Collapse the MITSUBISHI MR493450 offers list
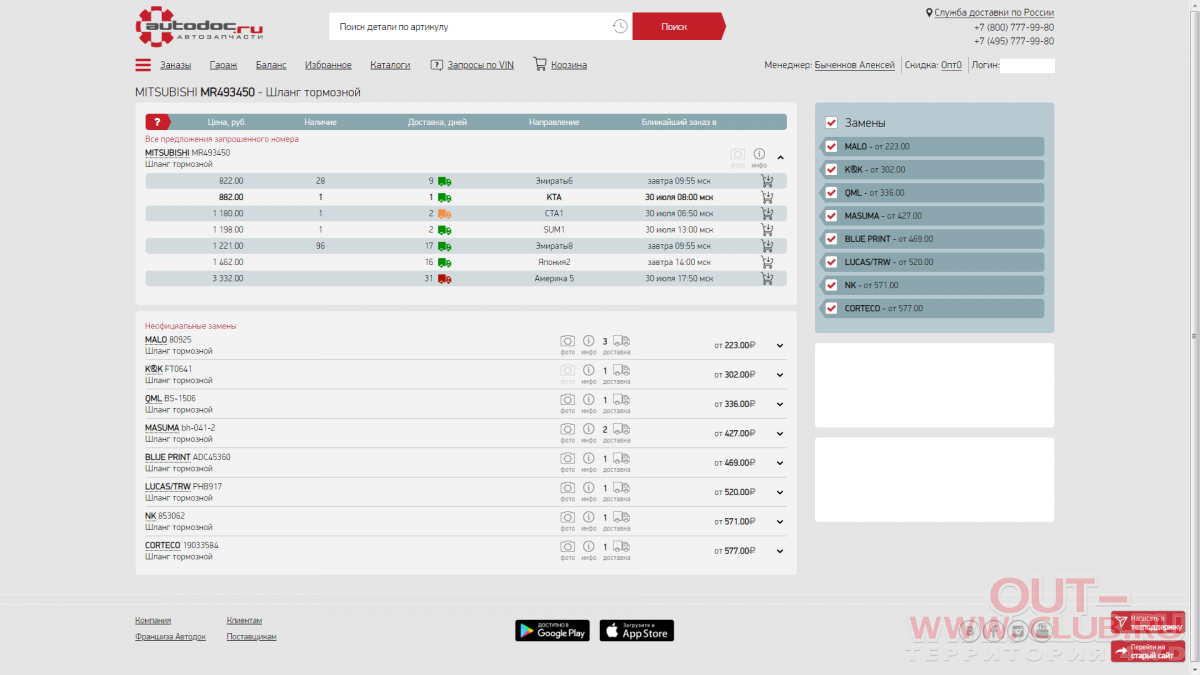 (780, 157)
